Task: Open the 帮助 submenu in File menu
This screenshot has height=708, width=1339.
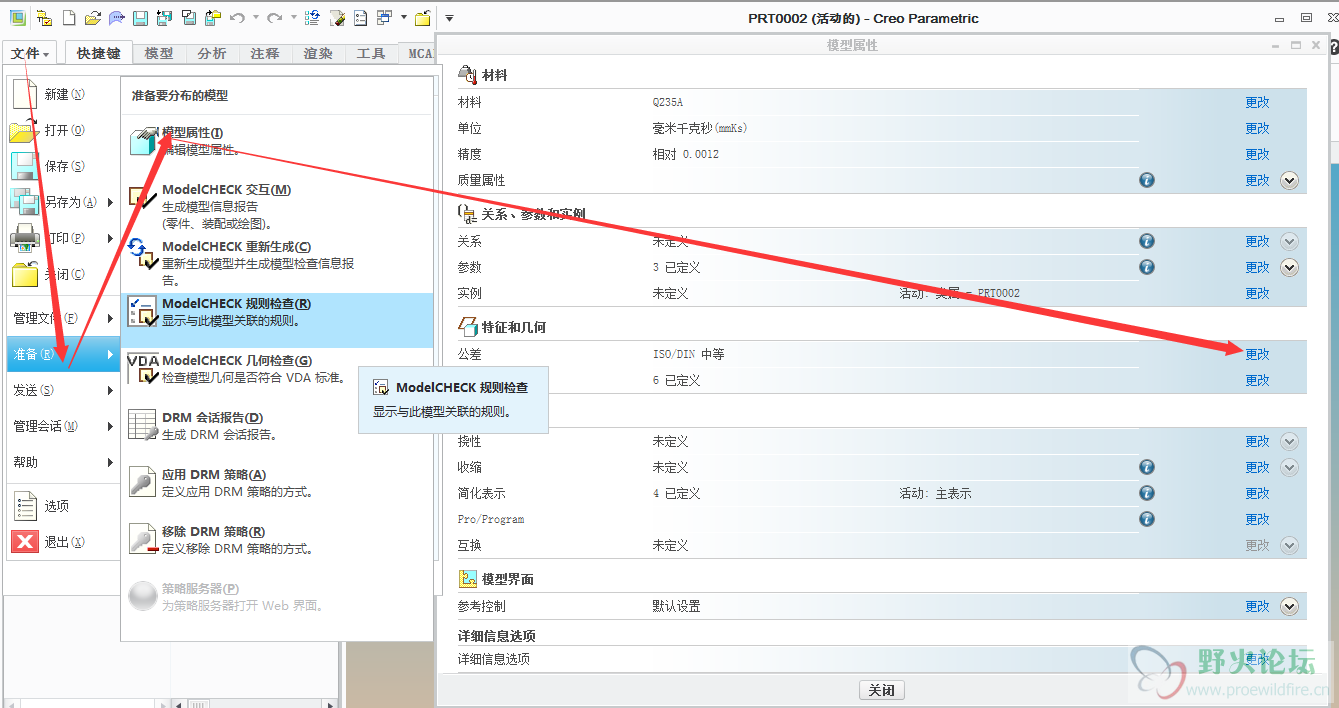Action: [63, 462]
